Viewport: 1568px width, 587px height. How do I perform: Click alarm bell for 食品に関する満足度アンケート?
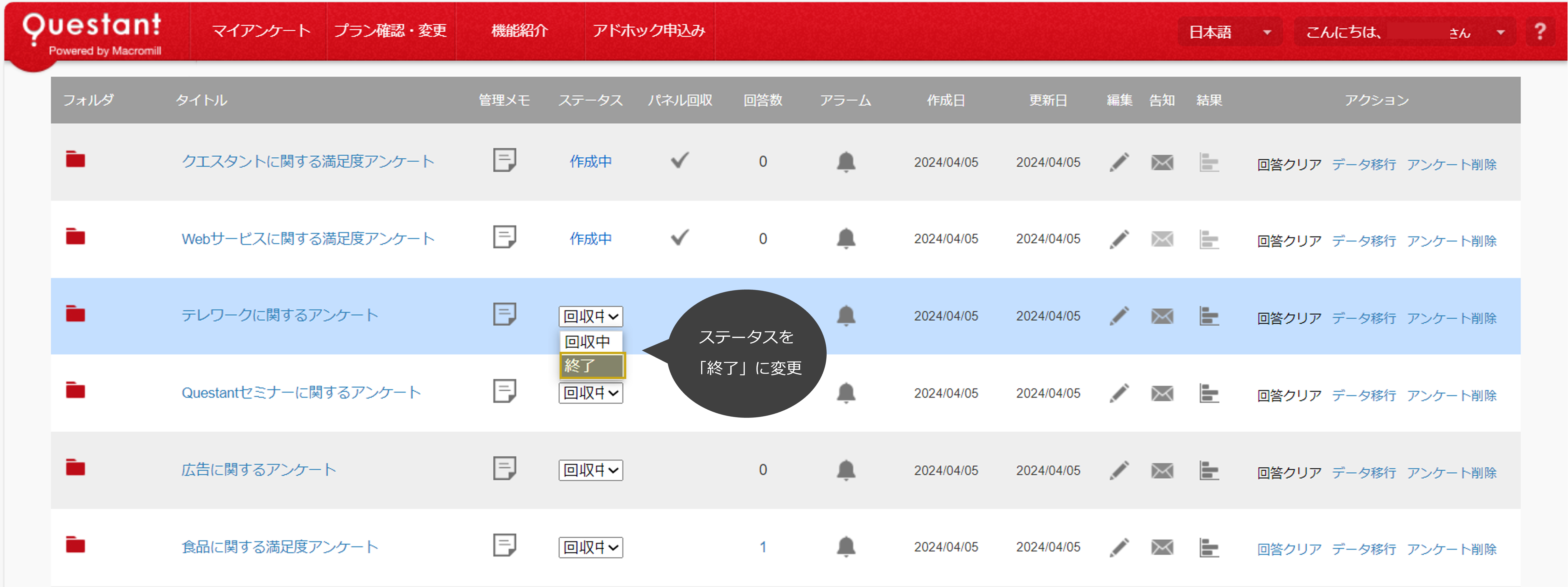[x=846, y=547]
